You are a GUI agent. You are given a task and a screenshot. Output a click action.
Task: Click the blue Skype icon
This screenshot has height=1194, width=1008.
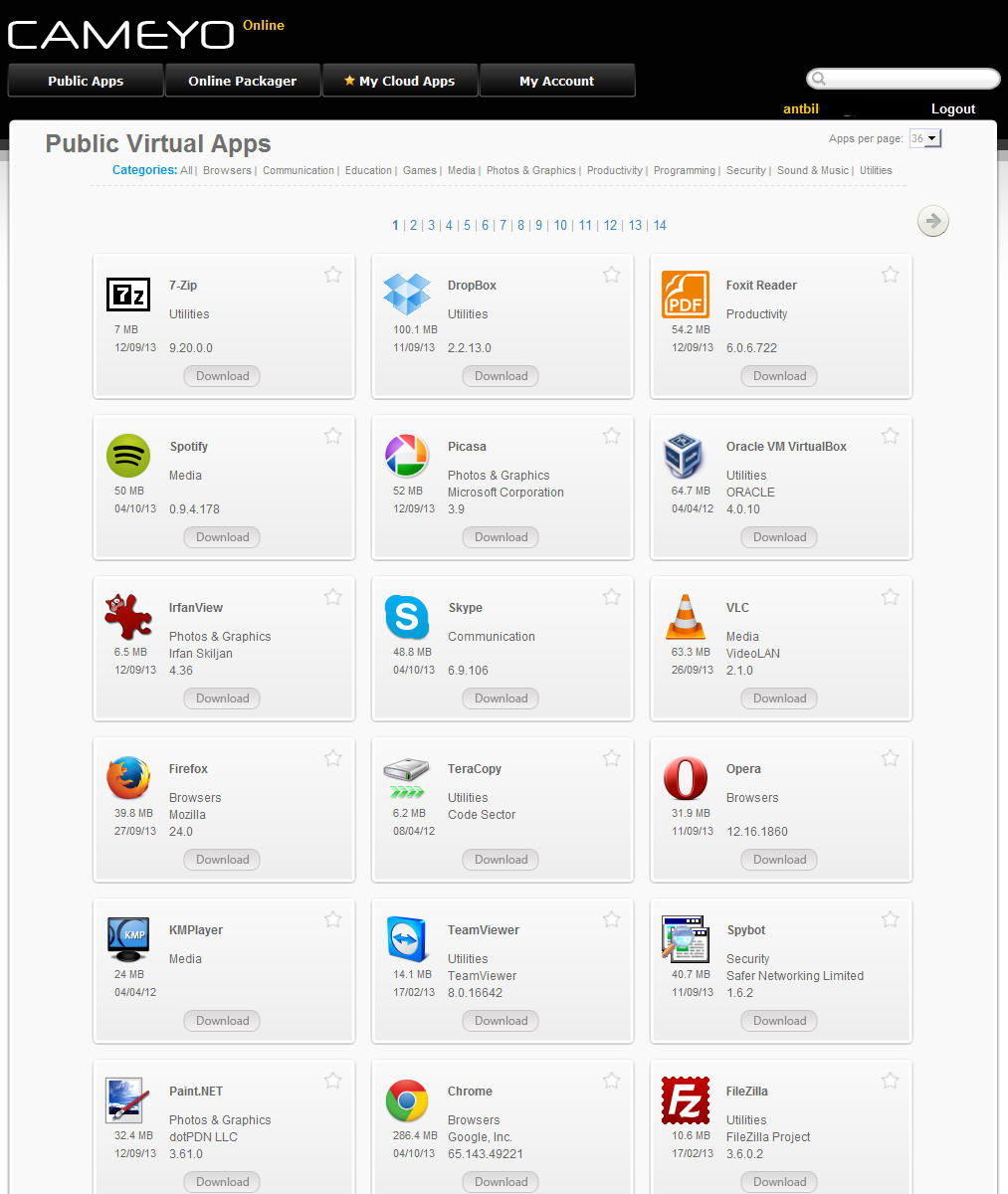406,617
